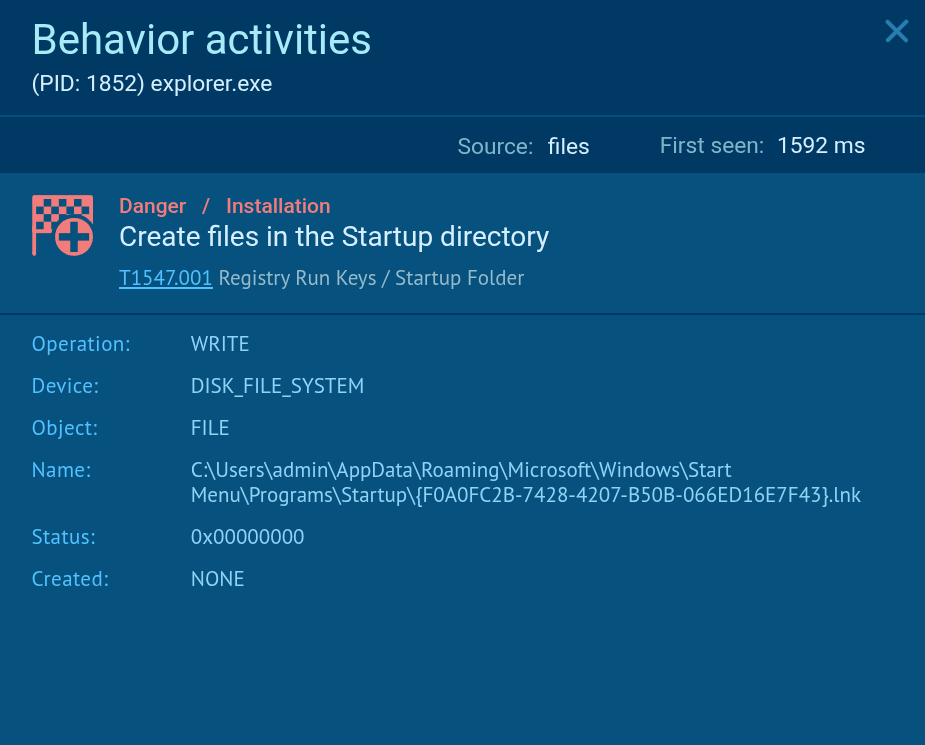Click the Installation category label
The height and width of the screenshot is (745, 925).
tap(278, 206)
